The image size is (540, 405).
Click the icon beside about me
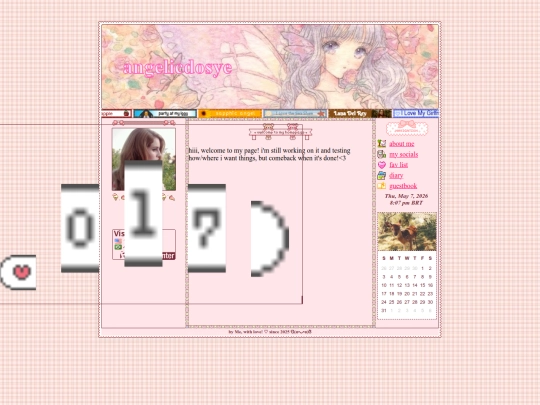[382, 143]
